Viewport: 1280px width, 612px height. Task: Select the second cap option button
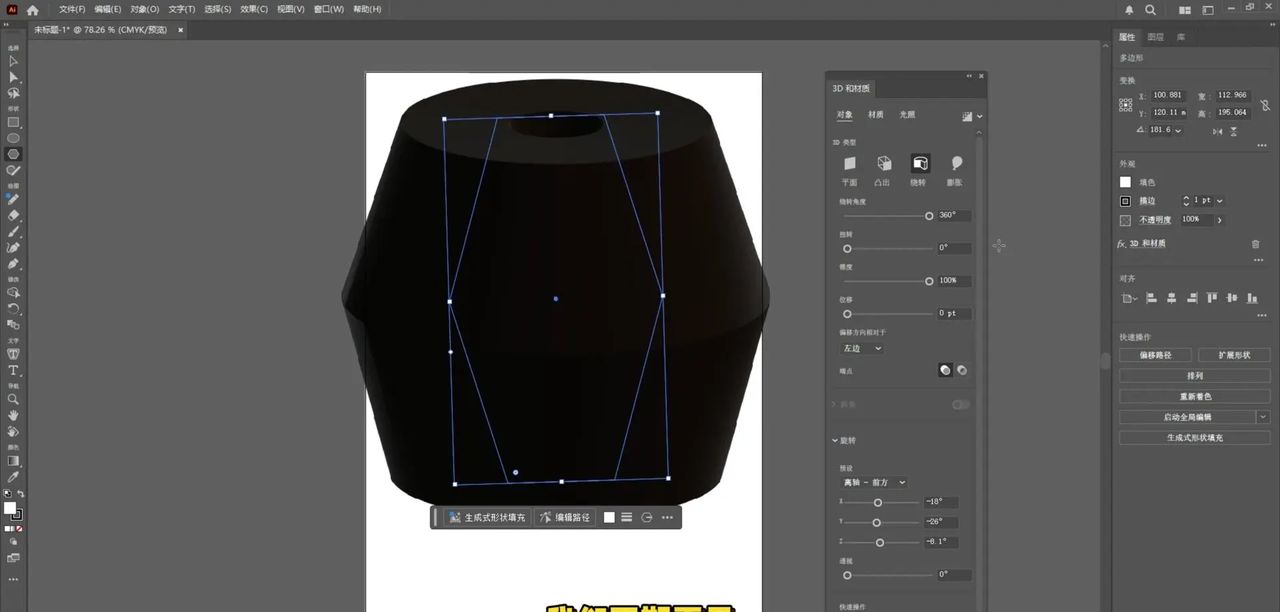[962, 370]
